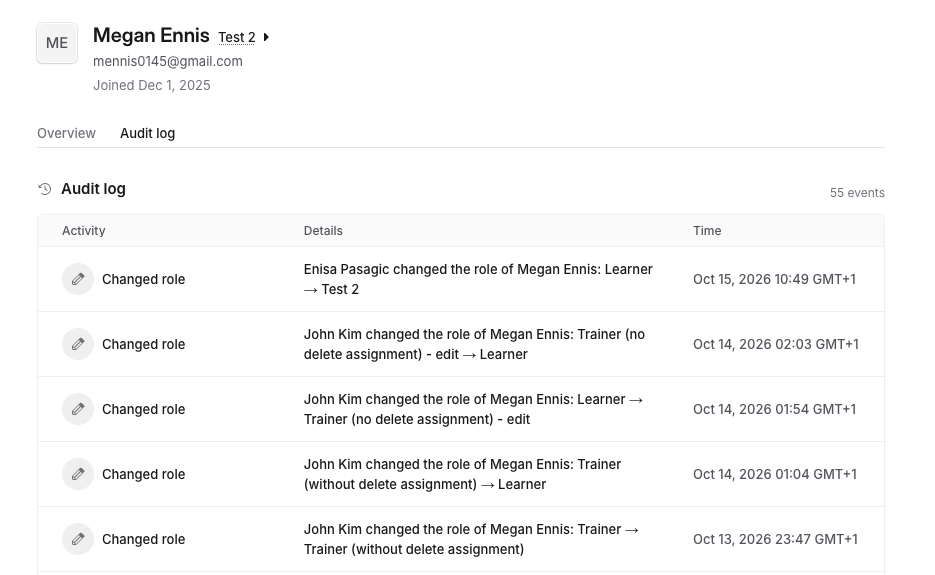The width and height of the screenshot is (935, 575).
Task: Click details Trainer (without delete assignment) → Learner
Action: 463,474
